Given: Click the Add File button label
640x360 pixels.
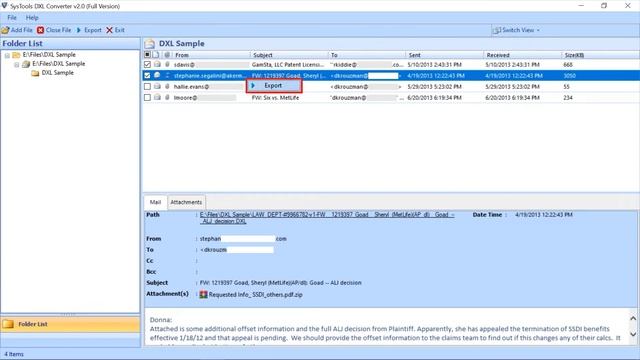Looking at the screenshot, I should tap(22, 30).
